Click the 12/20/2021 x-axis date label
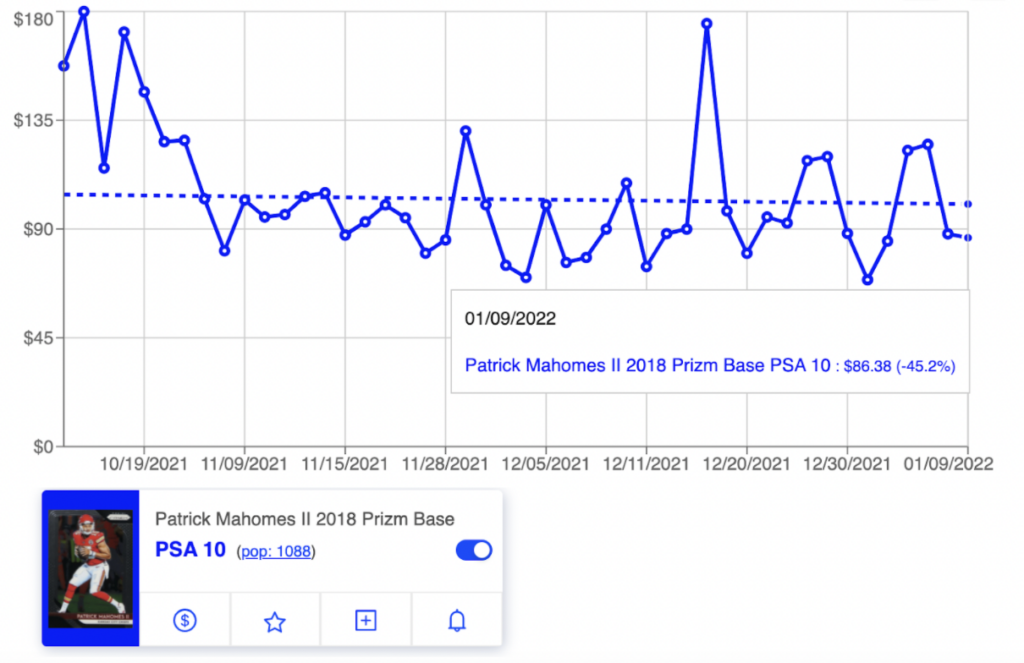1024x663 pixels. (x=747, y=464)
